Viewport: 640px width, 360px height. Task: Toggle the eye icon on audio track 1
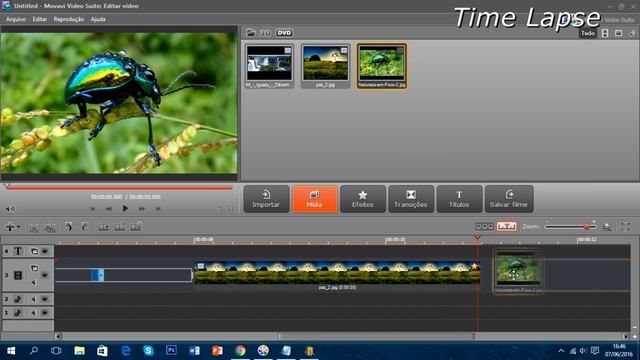(45, 313)
